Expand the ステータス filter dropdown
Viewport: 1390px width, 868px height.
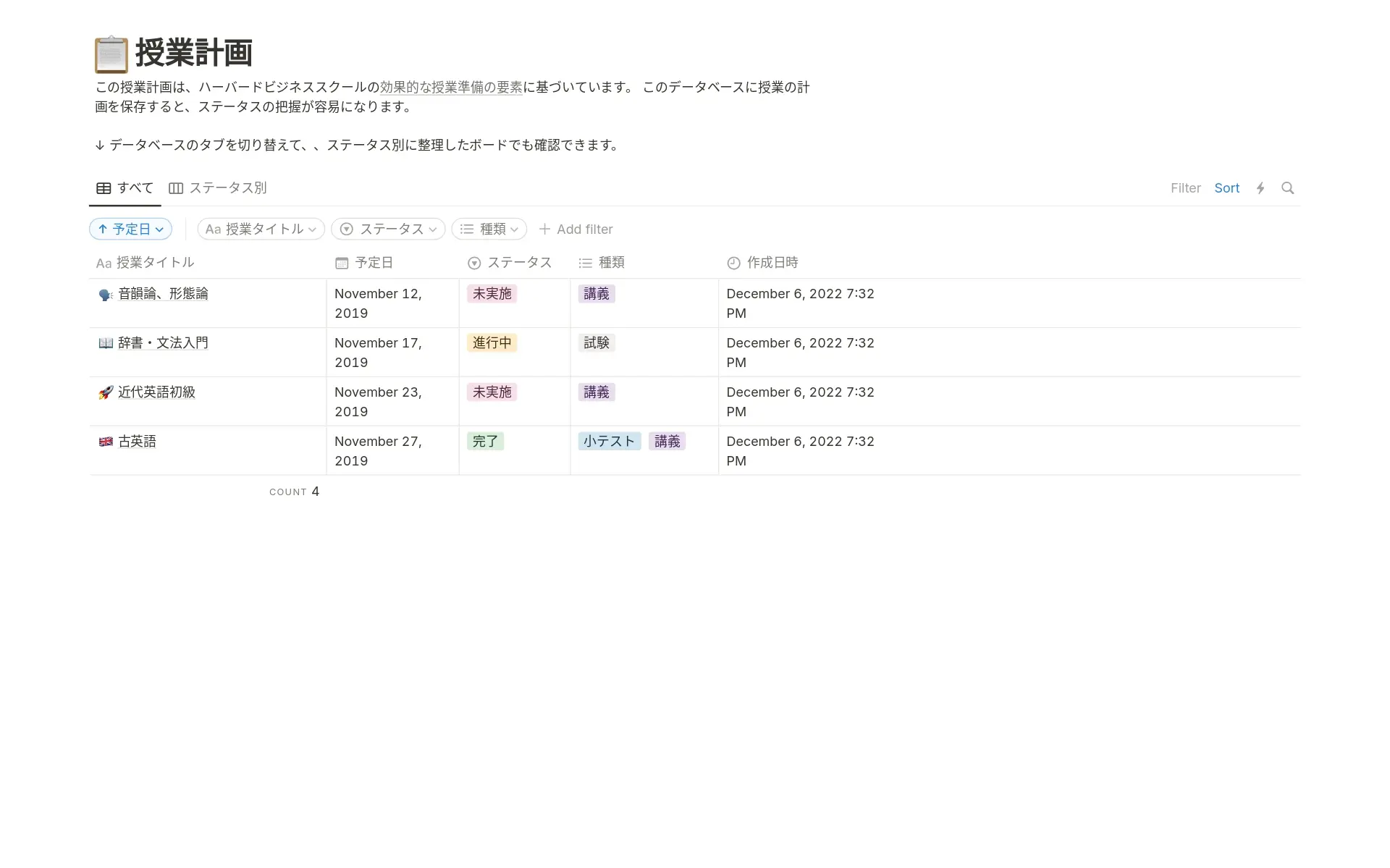(388, 229)
